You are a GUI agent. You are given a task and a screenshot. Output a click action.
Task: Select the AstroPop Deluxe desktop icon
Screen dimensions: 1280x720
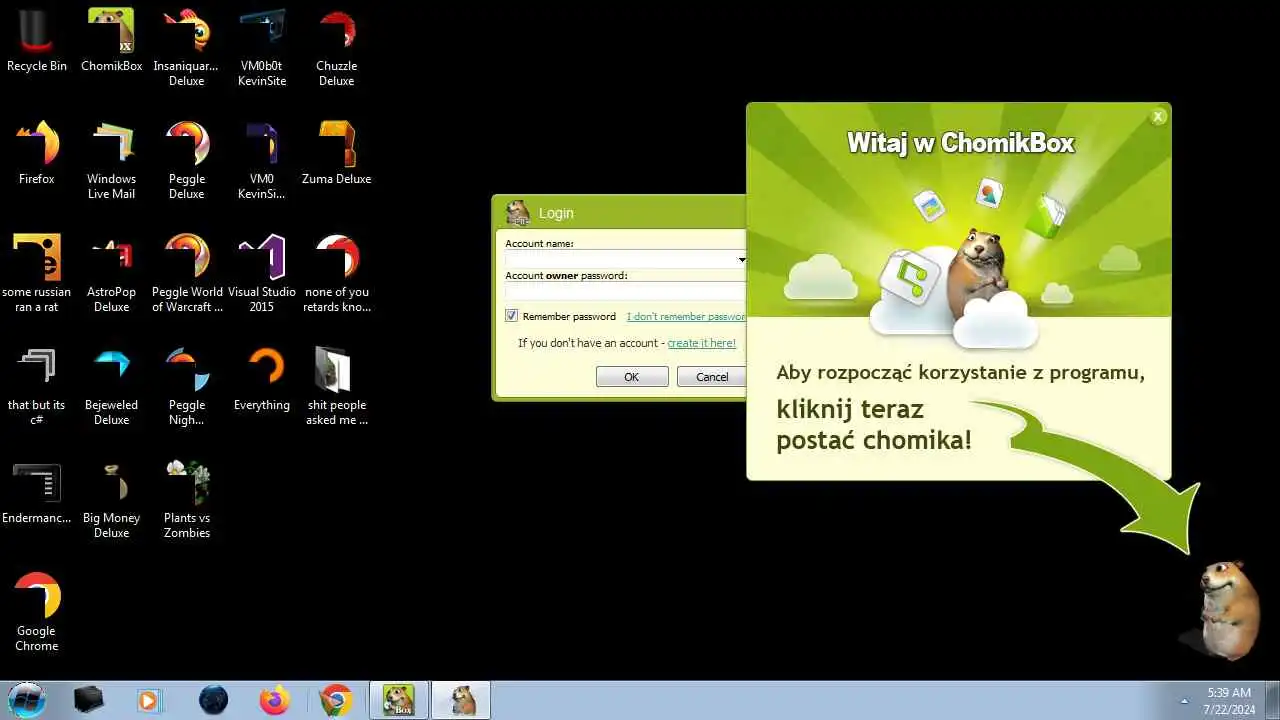[111, 275]
